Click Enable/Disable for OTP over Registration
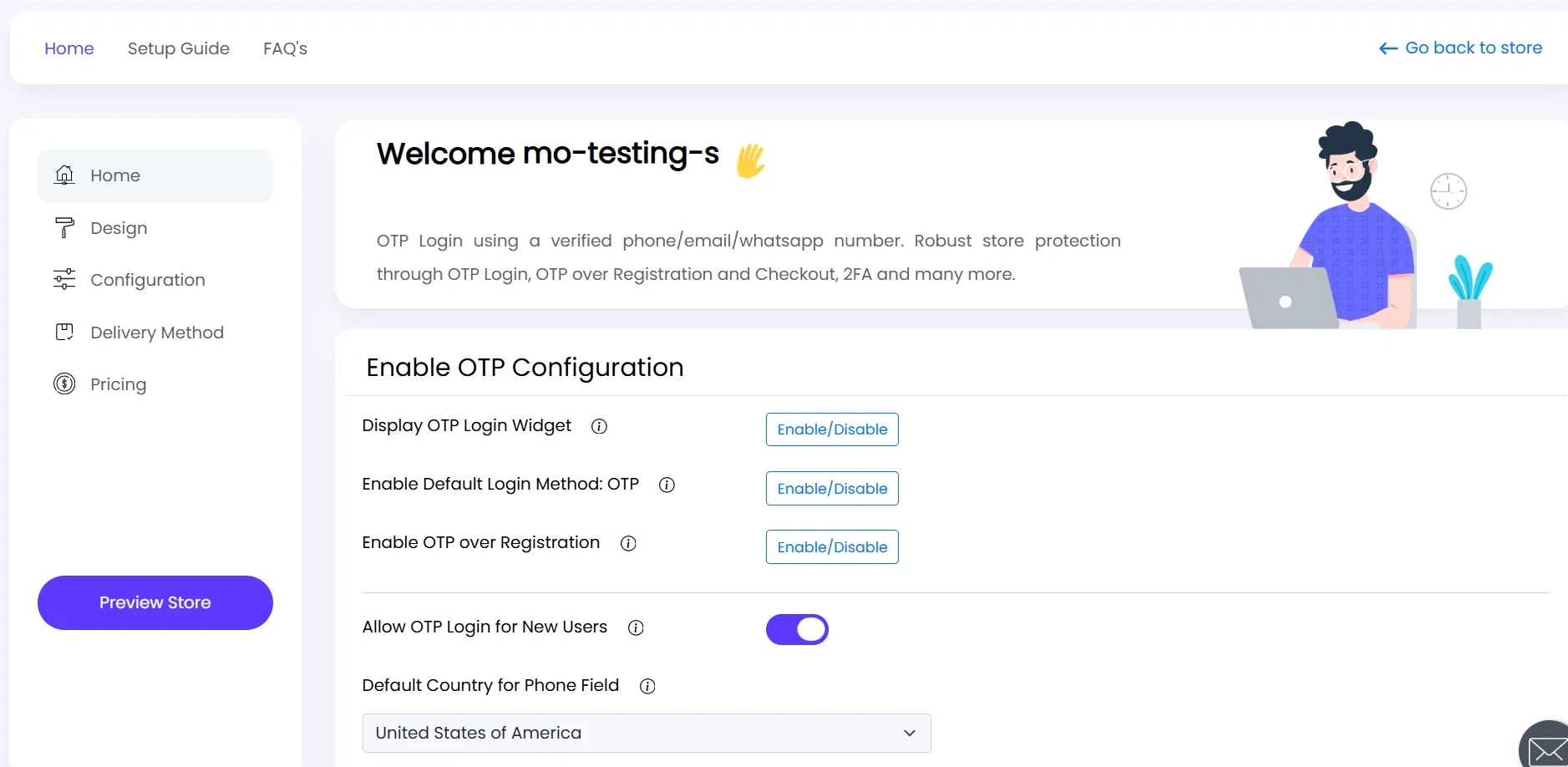Viewport: 1568px width, 767px height. click(x=832, y=547)
